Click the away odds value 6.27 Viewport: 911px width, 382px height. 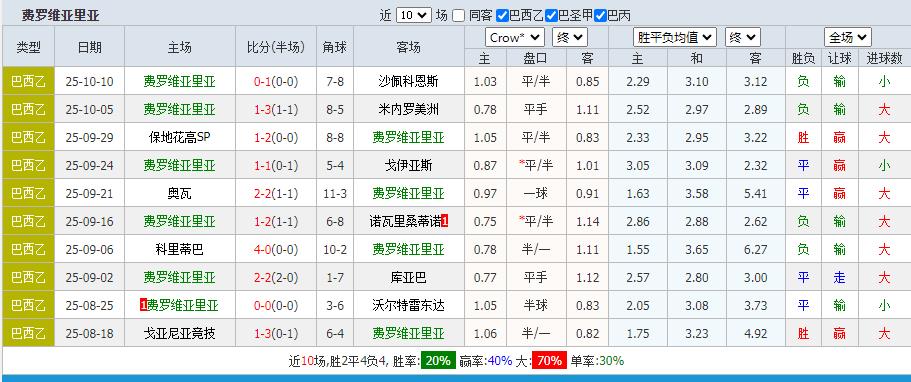[755, 249]
